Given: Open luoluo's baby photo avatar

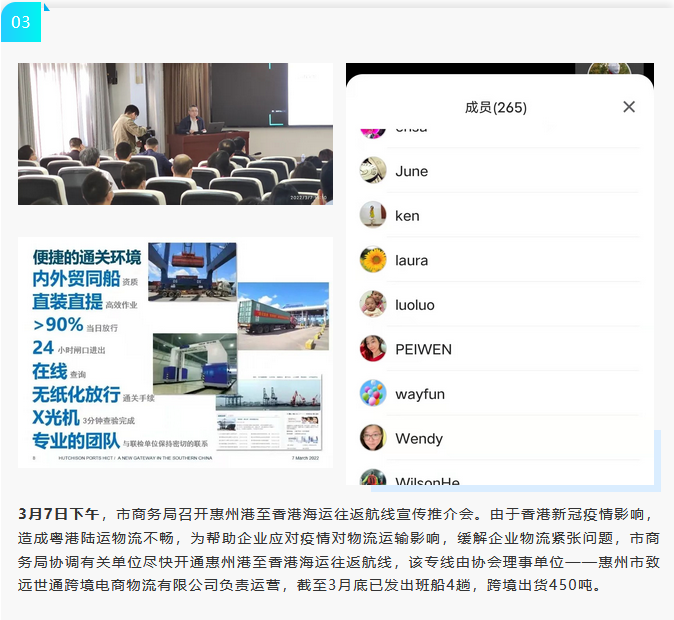Looking at the screenshot, I should [x=373, y=304].
